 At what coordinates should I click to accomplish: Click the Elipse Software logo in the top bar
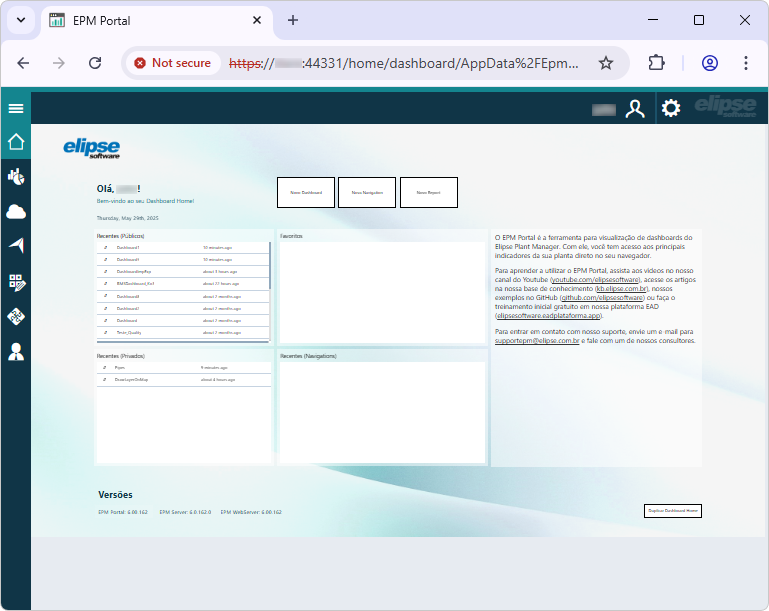click(x=725, y=106)
